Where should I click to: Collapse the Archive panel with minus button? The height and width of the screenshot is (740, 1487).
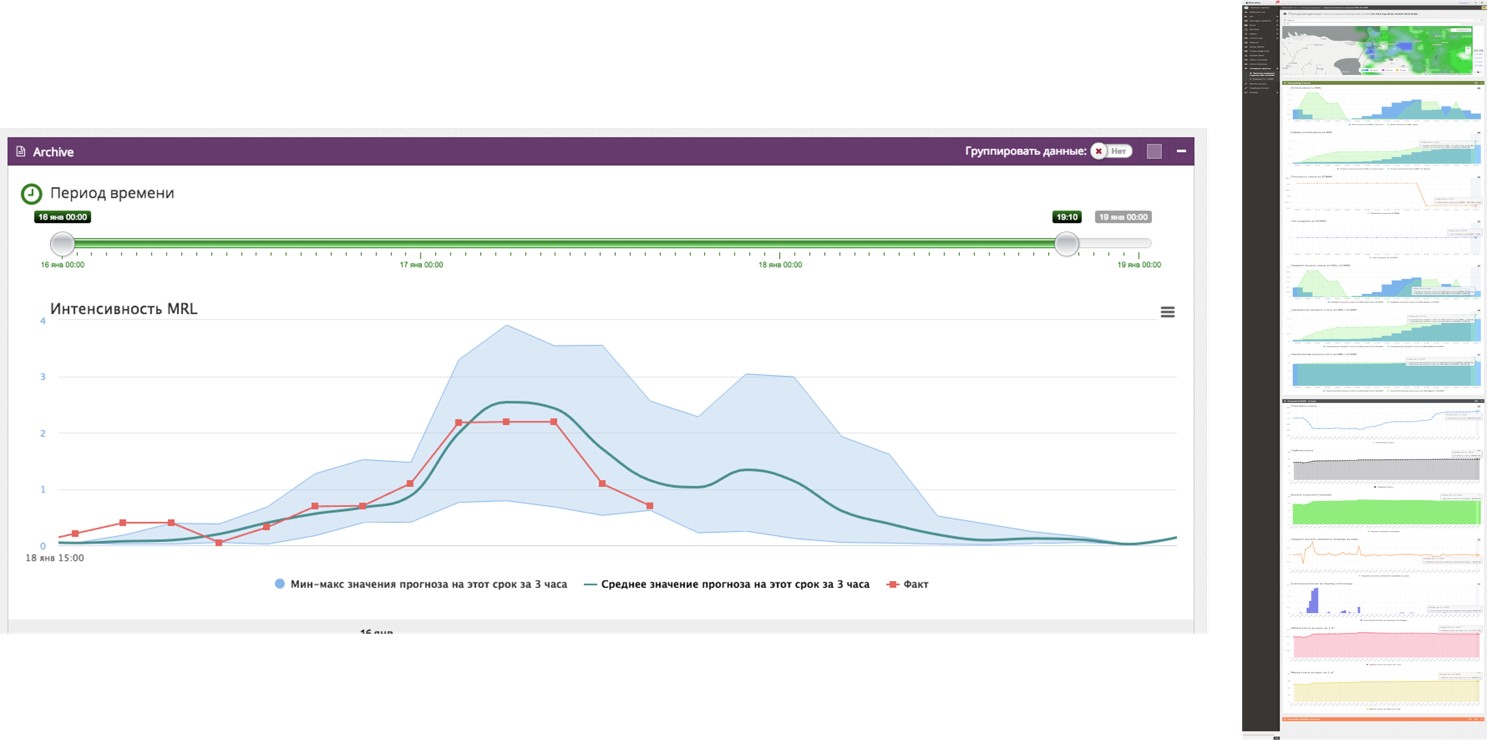click(x=1181, y=151)
